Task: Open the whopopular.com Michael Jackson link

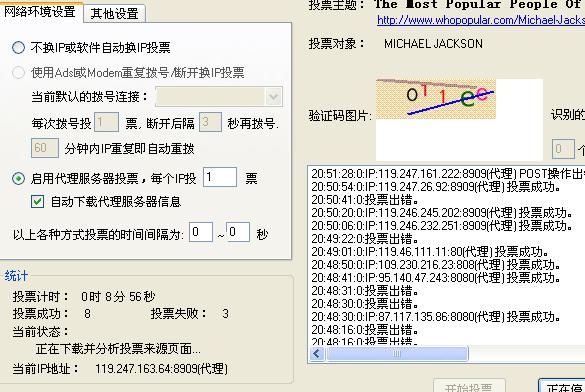Action: click(481, 20)
